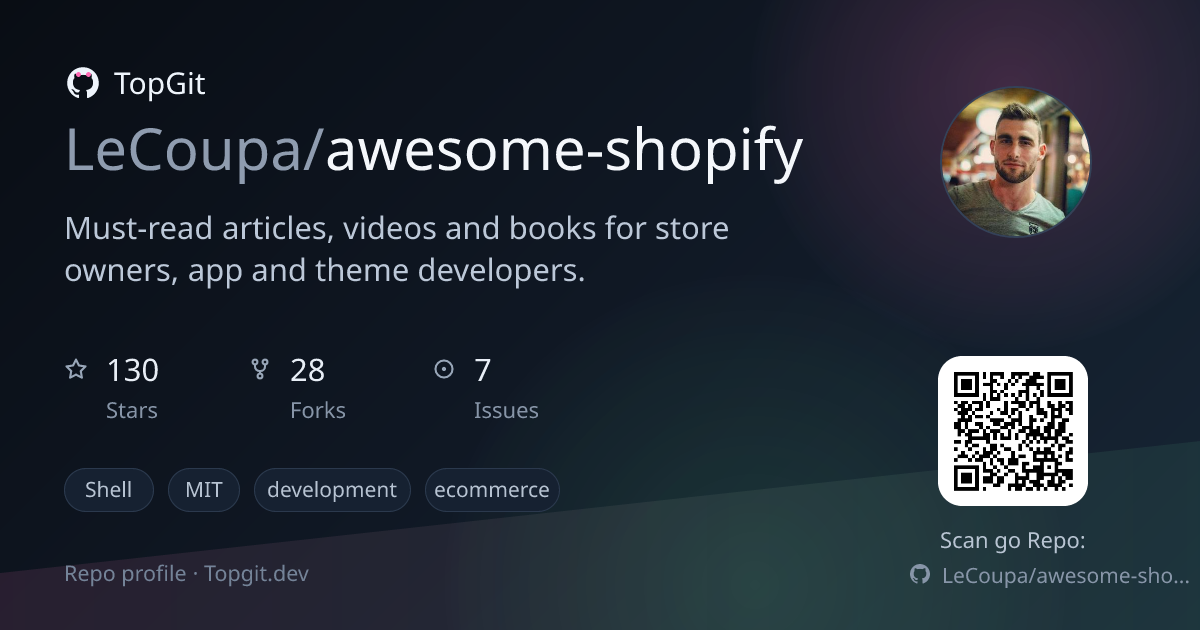1200x630 pixels.
Task: Open the awesome-shopify repository name
Action: pos(564,152)
